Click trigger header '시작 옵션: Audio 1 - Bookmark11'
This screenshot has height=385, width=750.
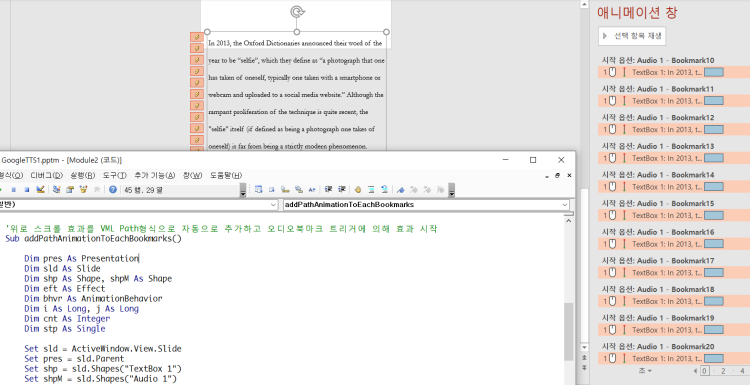pyautogui.click(x=658, y=89)
